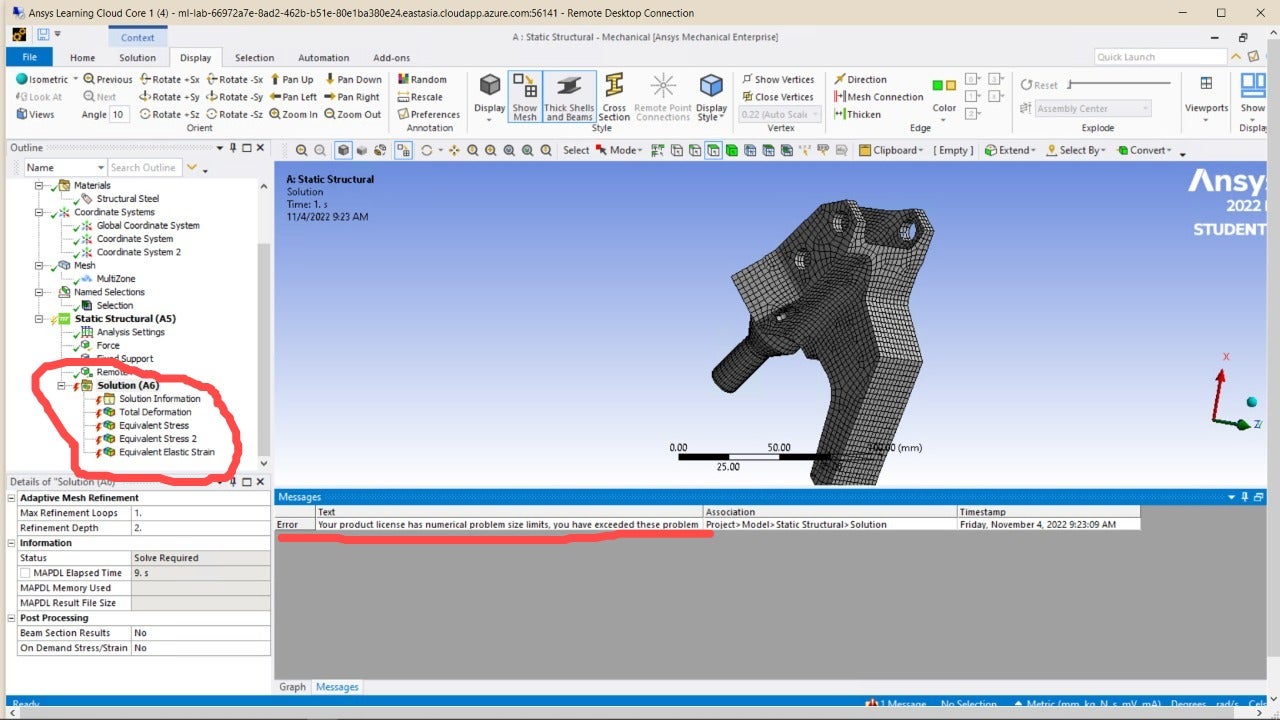This screenshot has height=720, width=1280.
Task: Click the Previous view button
Action: coord(108,79)
